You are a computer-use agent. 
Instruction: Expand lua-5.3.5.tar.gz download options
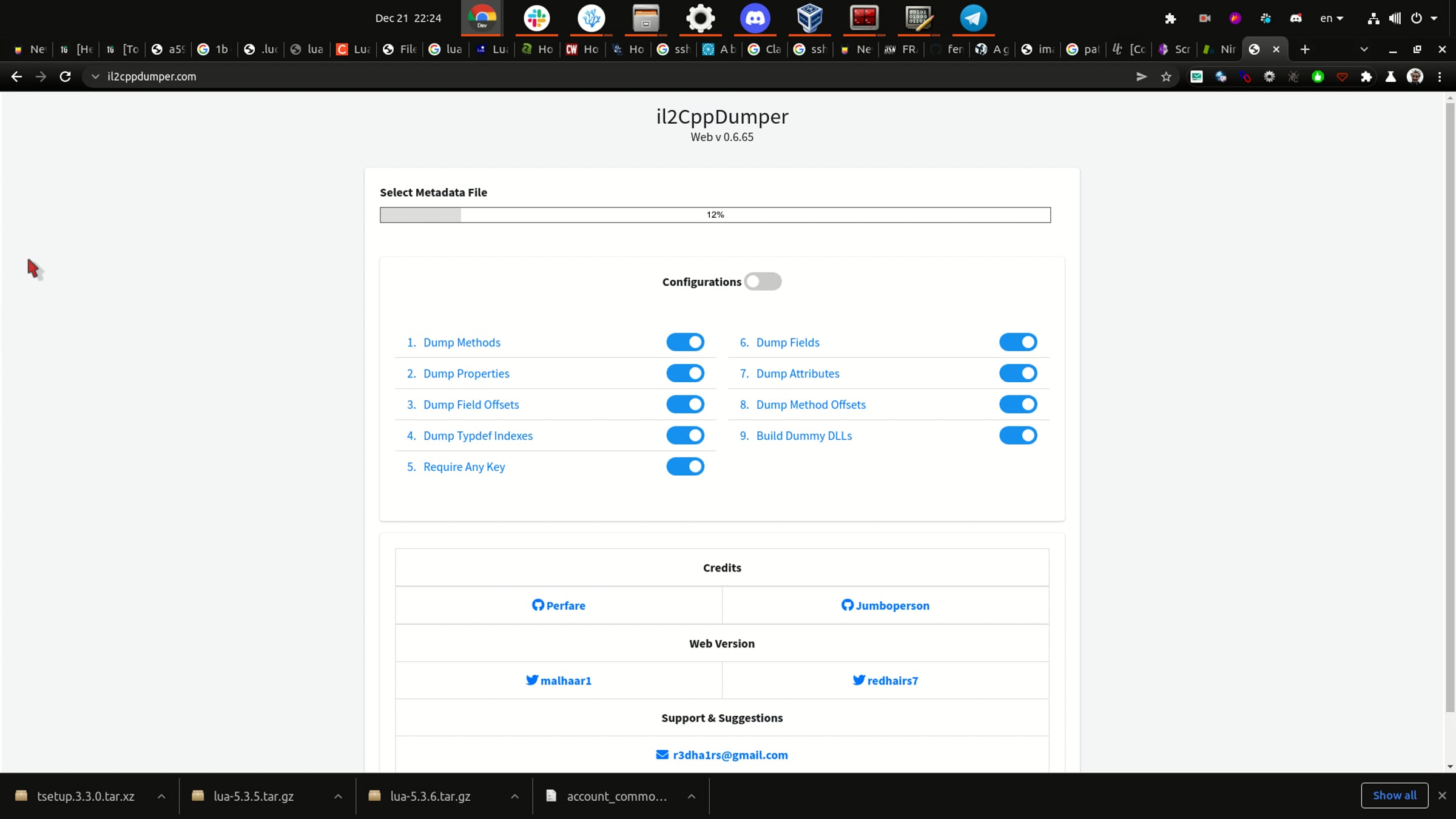[338, 797]
